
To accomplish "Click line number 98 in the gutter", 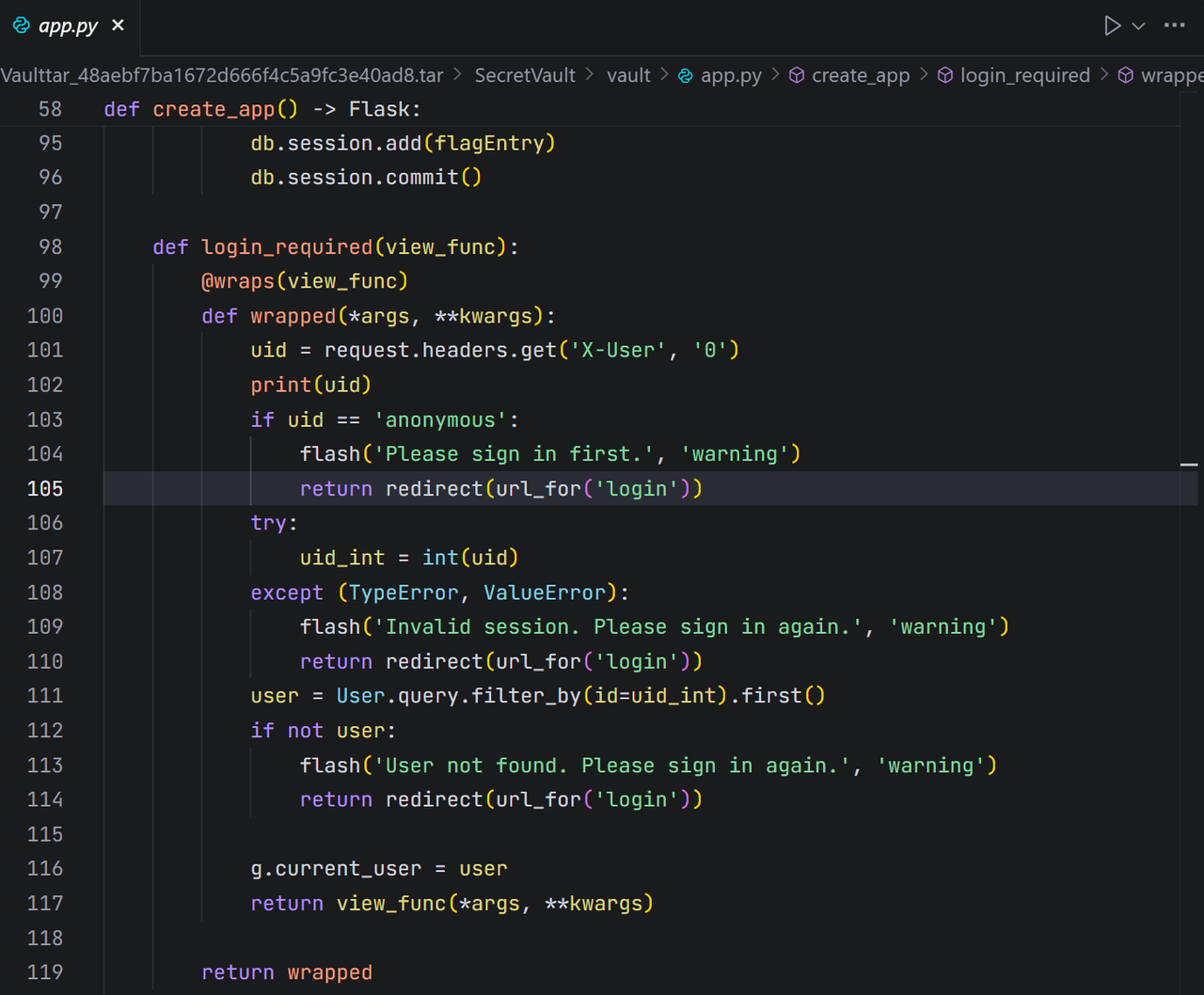I will tap(50, 247).
